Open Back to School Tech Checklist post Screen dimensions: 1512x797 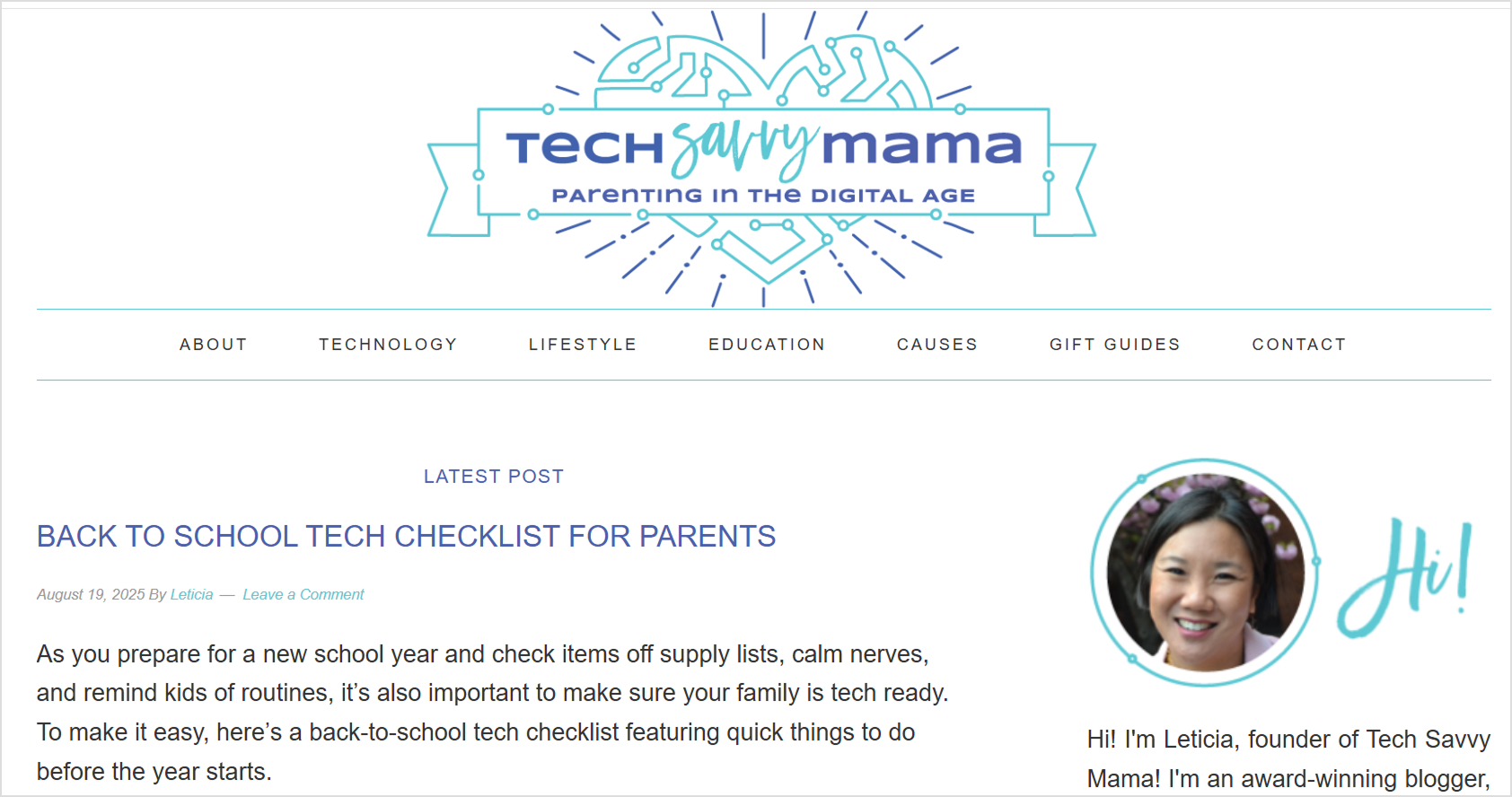[x=406, y=537]
